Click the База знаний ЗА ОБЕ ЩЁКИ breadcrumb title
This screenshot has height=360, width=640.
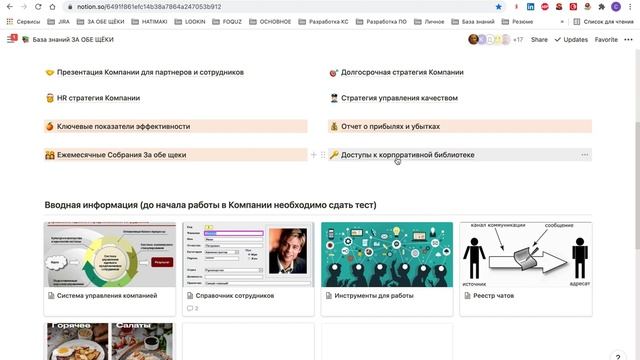(x=73, y=40)
